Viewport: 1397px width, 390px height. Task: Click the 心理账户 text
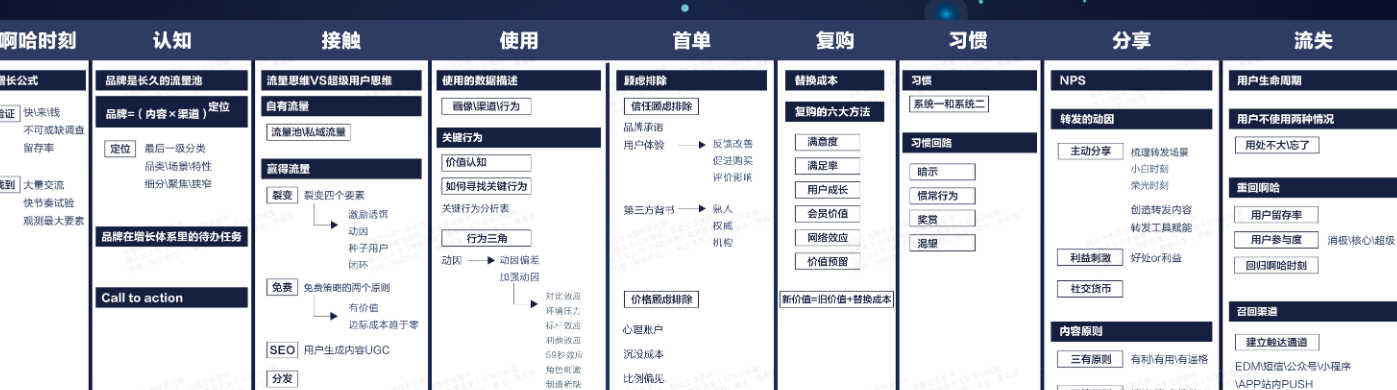(643, 329)
